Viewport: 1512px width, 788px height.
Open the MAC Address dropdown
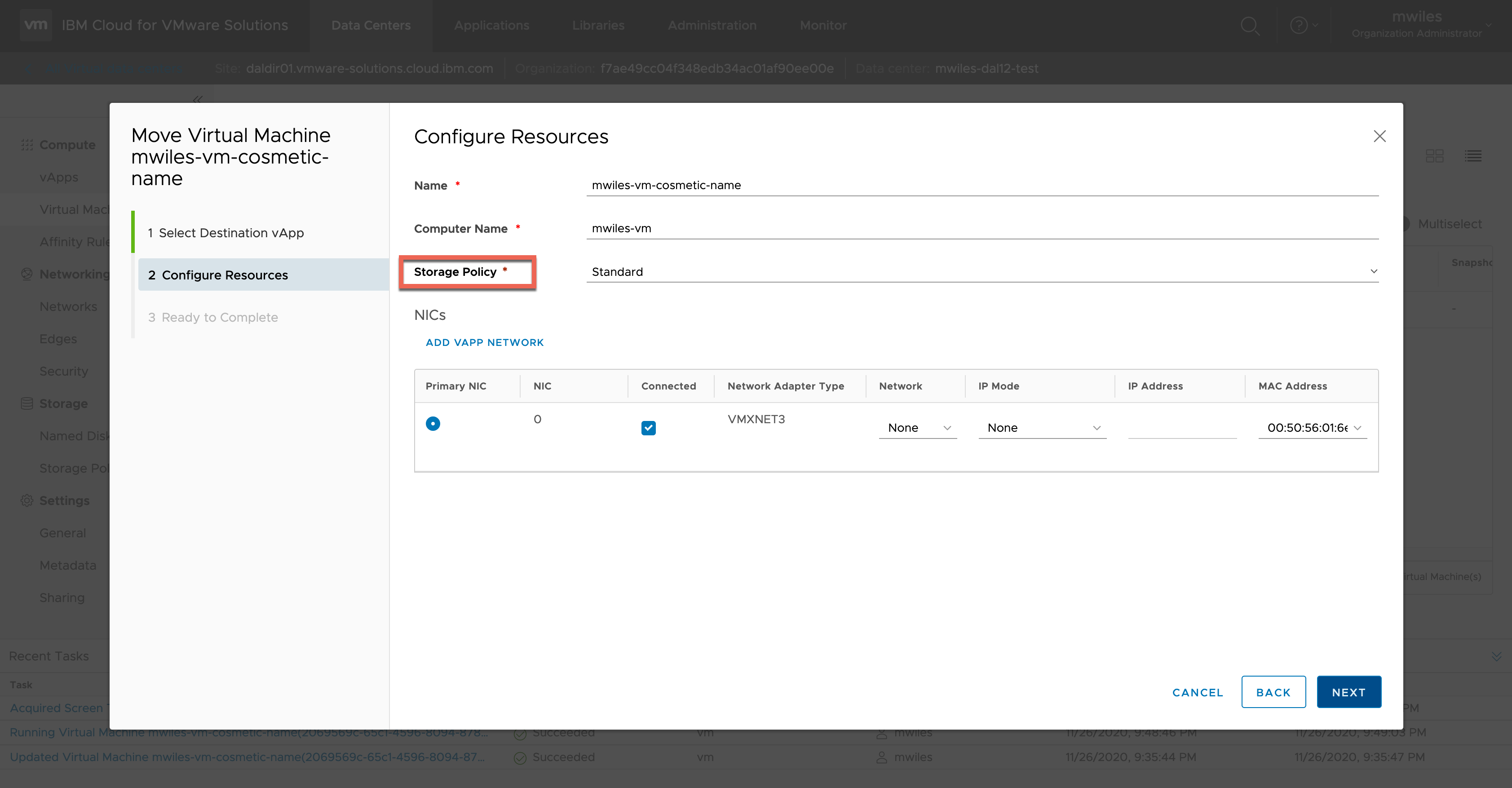pyautogui.click(x=1313, y=427)
